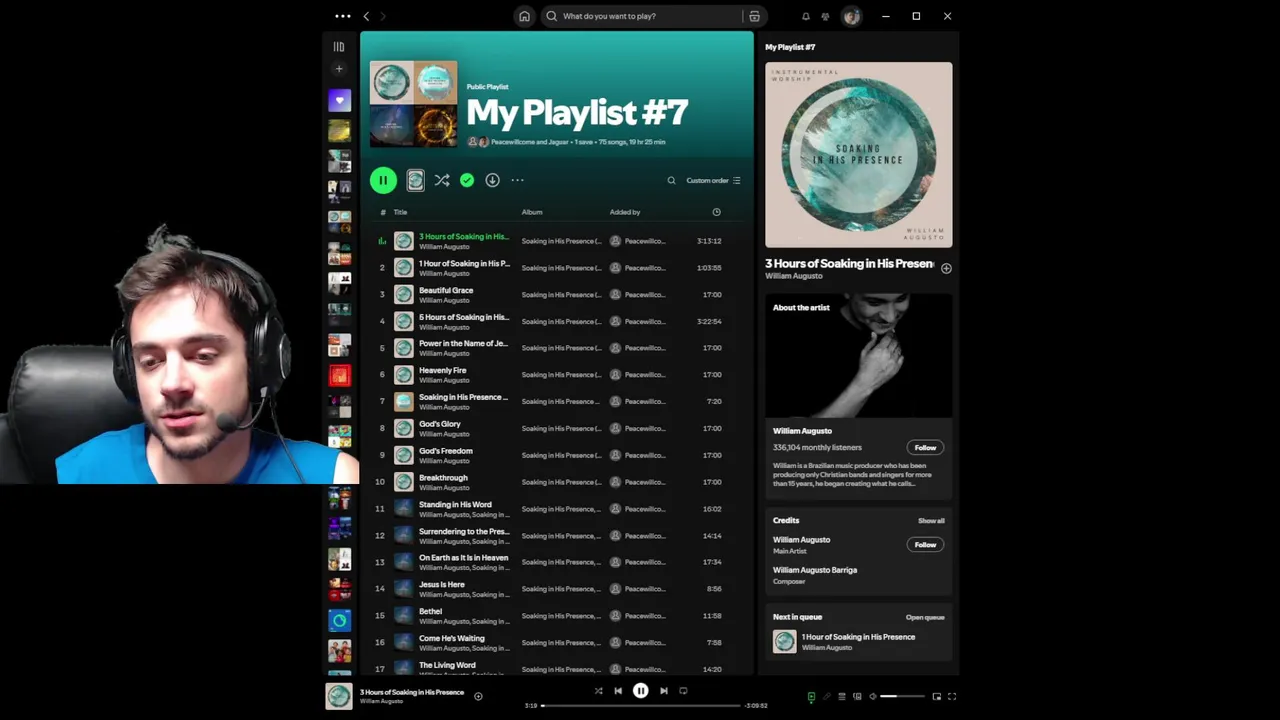Viewport: 1280px width, 720px height.
Task: Go to the Home screen icon
Action: (524, 16)
